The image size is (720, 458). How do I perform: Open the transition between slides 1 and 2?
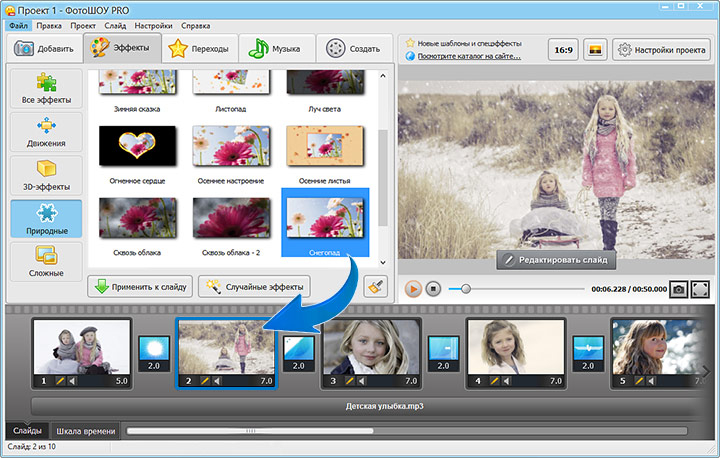[x=154, y=354]
